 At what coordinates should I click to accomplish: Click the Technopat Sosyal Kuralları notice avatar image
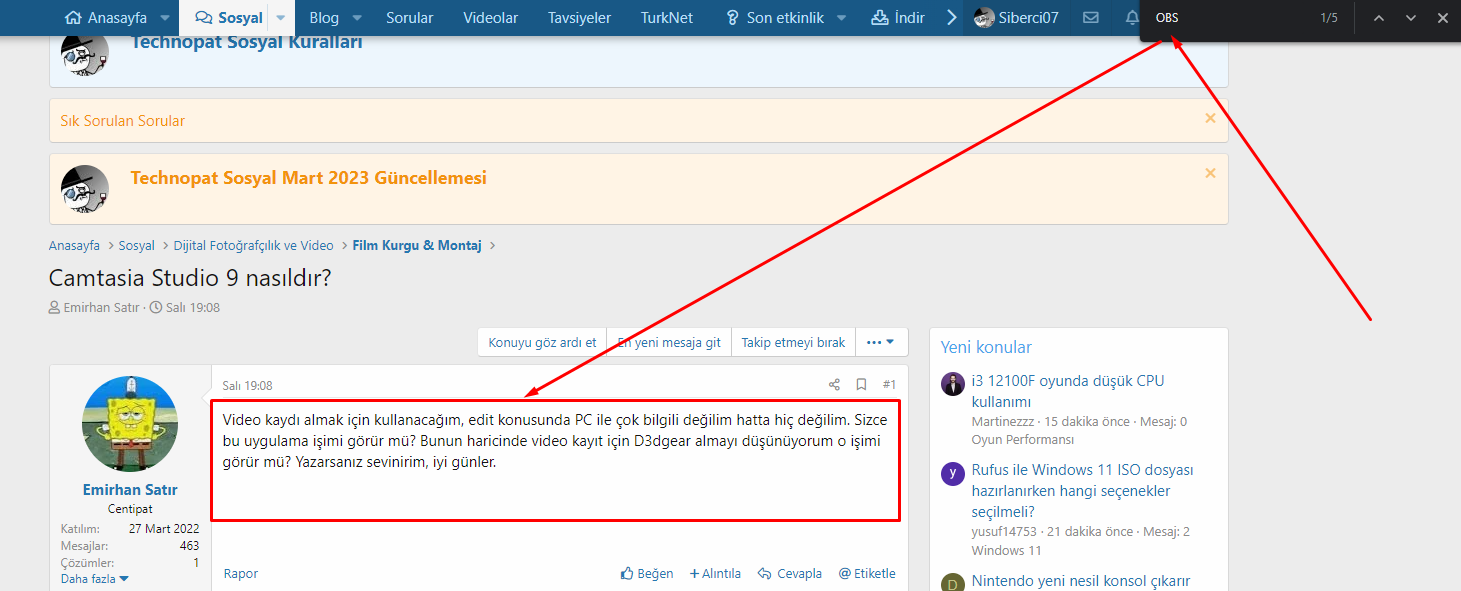[84, 54]
